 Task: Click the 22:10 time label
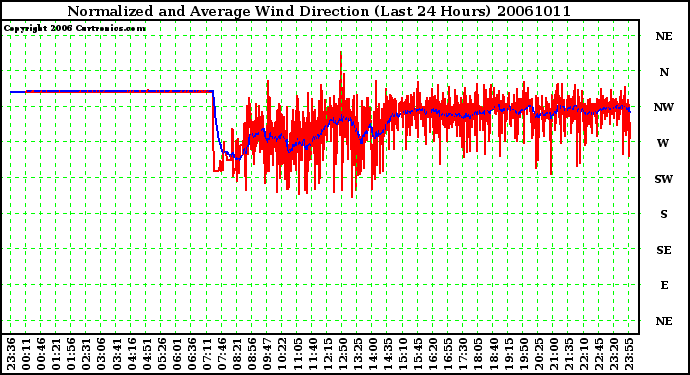(x=584, y=354)
